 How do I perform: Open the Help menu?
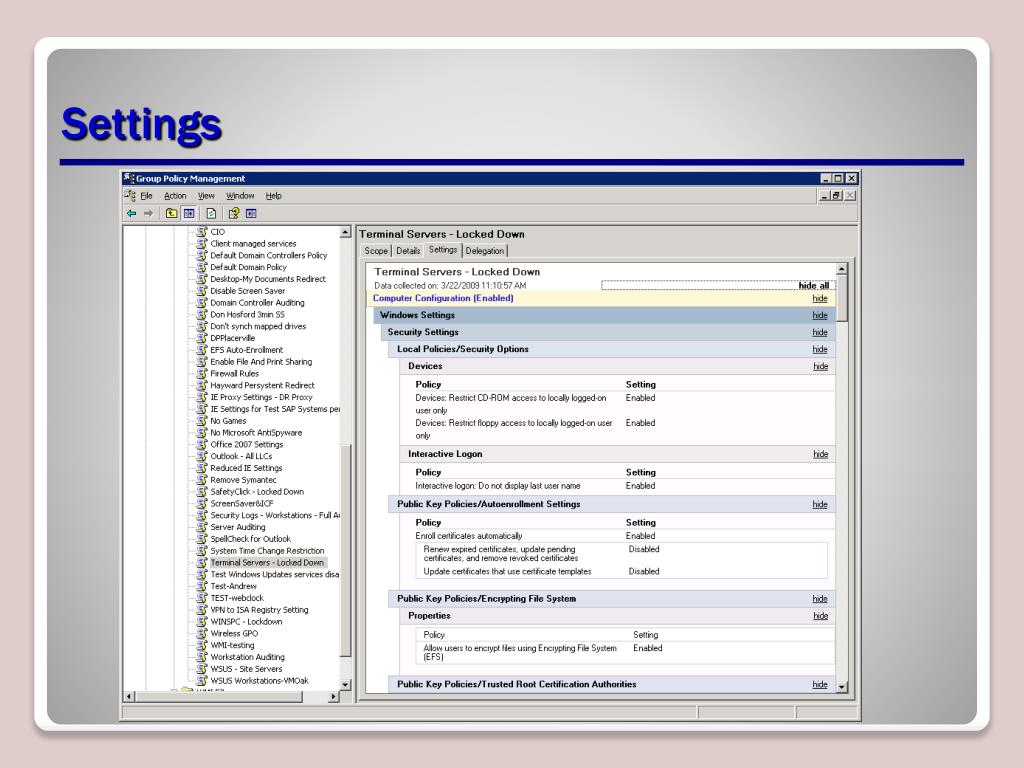(274, 196)
